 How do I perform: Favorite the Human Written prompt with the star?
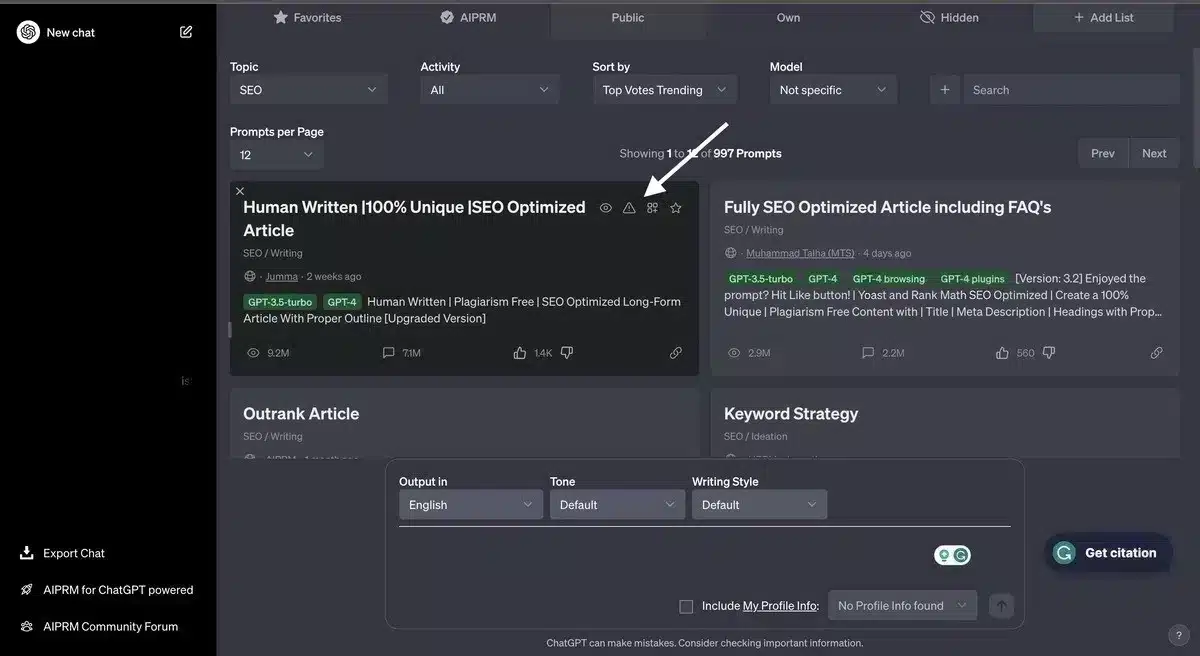pos(676,208)
